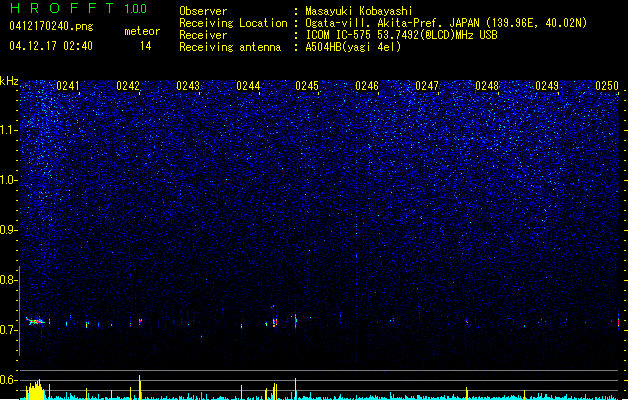Image resolution: width=629 pixels, height=400 pixels.
Task: Click the 0247 time marker
Action: (427, 86)
